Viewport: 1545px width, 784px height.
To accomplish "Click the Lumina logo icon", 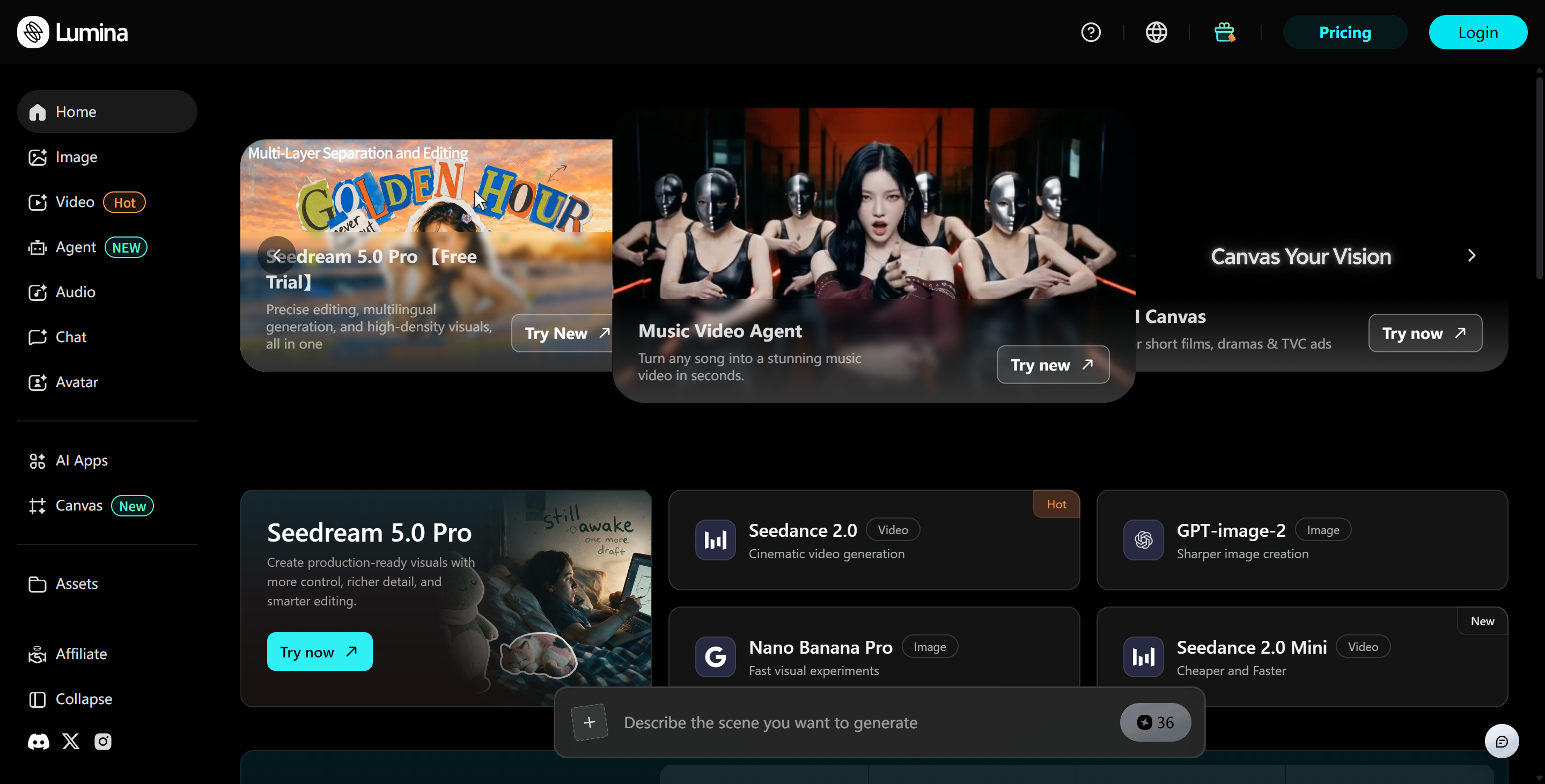I will 33,32.
